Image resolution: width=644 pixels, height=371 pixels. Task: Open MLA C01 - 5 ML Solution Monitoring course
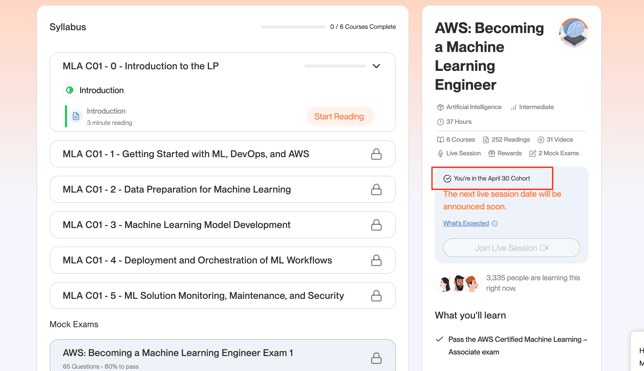click(x=223, y=295)
